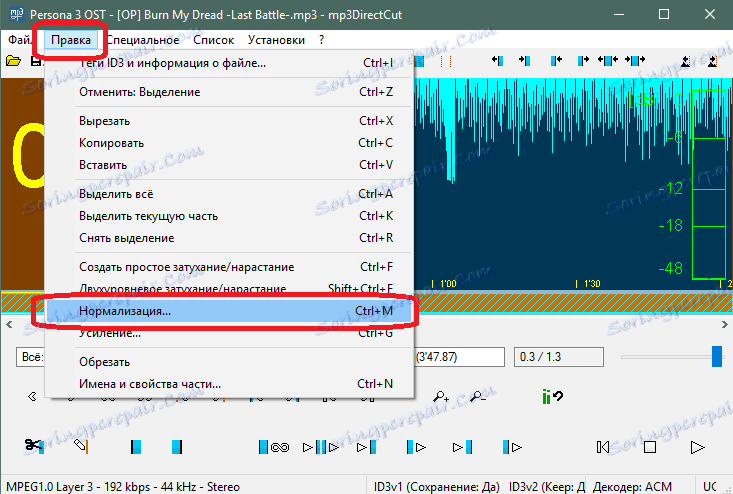
Task: Choose Снять выделение
Action: click(x=229, y=237)
